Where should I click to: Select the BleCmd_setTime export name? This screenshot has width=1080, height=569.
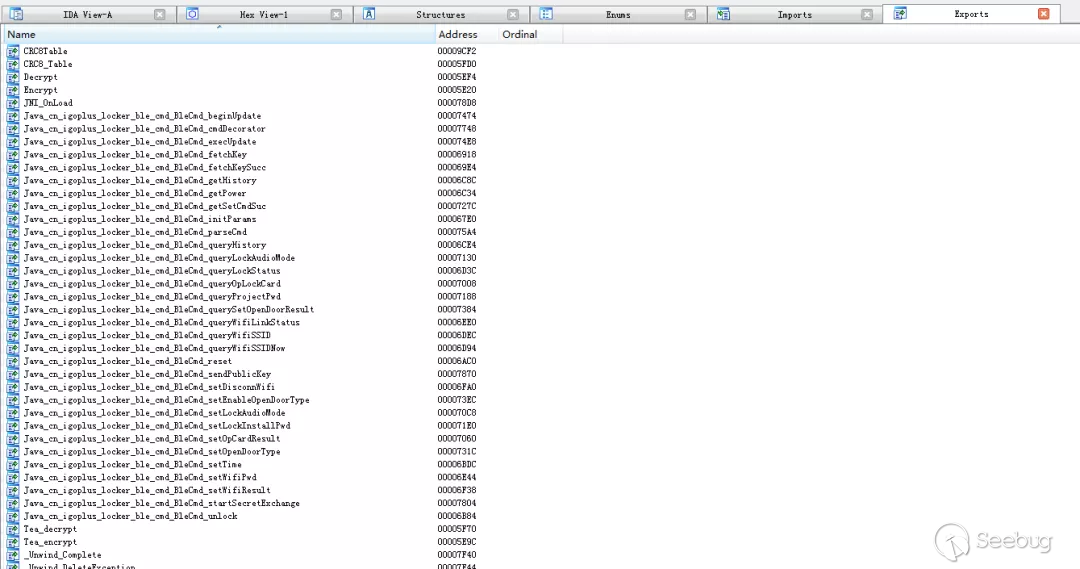pyautogui.click(x=133, y=464)
